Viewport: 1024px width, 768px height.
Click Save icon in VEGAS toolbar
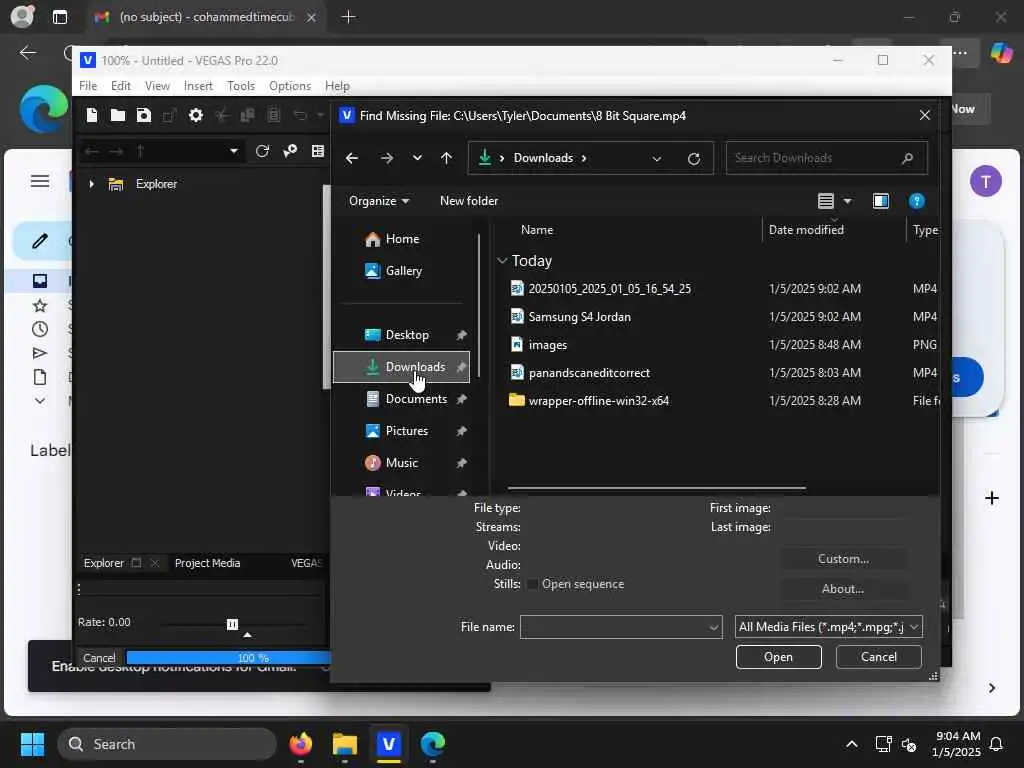pos(144,116)
